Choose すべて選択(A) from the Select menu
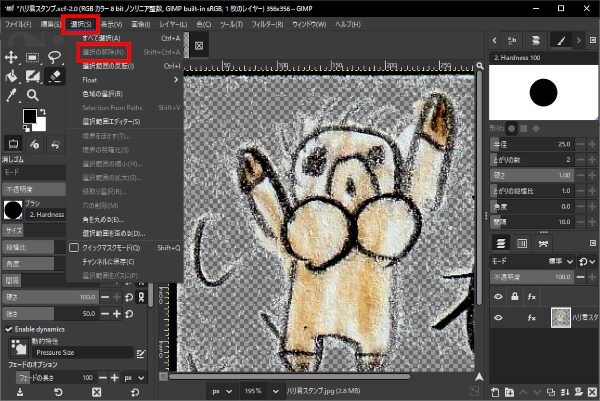Viewport: 600px width, 401px height. click(125, 38)
